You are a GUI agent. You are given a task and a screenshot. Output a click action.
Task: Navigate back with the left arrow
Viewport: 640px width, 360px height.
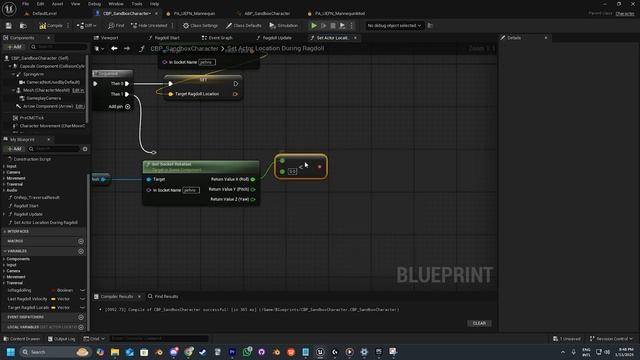pyautogui.click(x=114, y=49)
